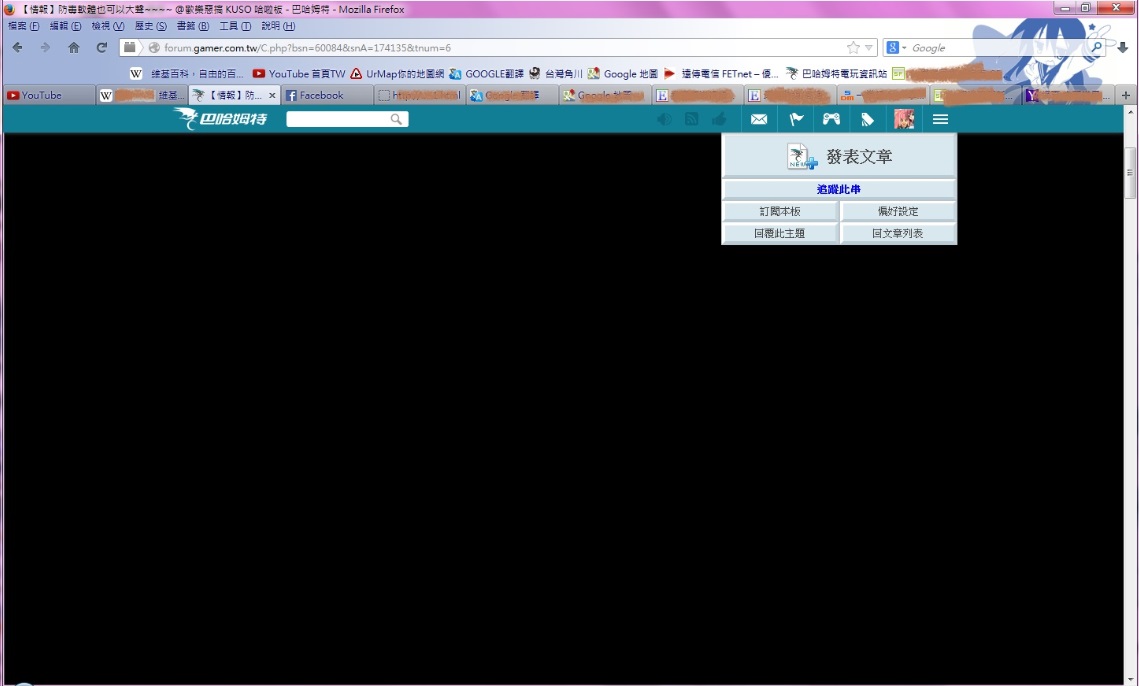Image resolution: width=1139 pixels, height=686 pixels.
Task: Click the forward navigation arrow
Action: click(x=45, y=47)
